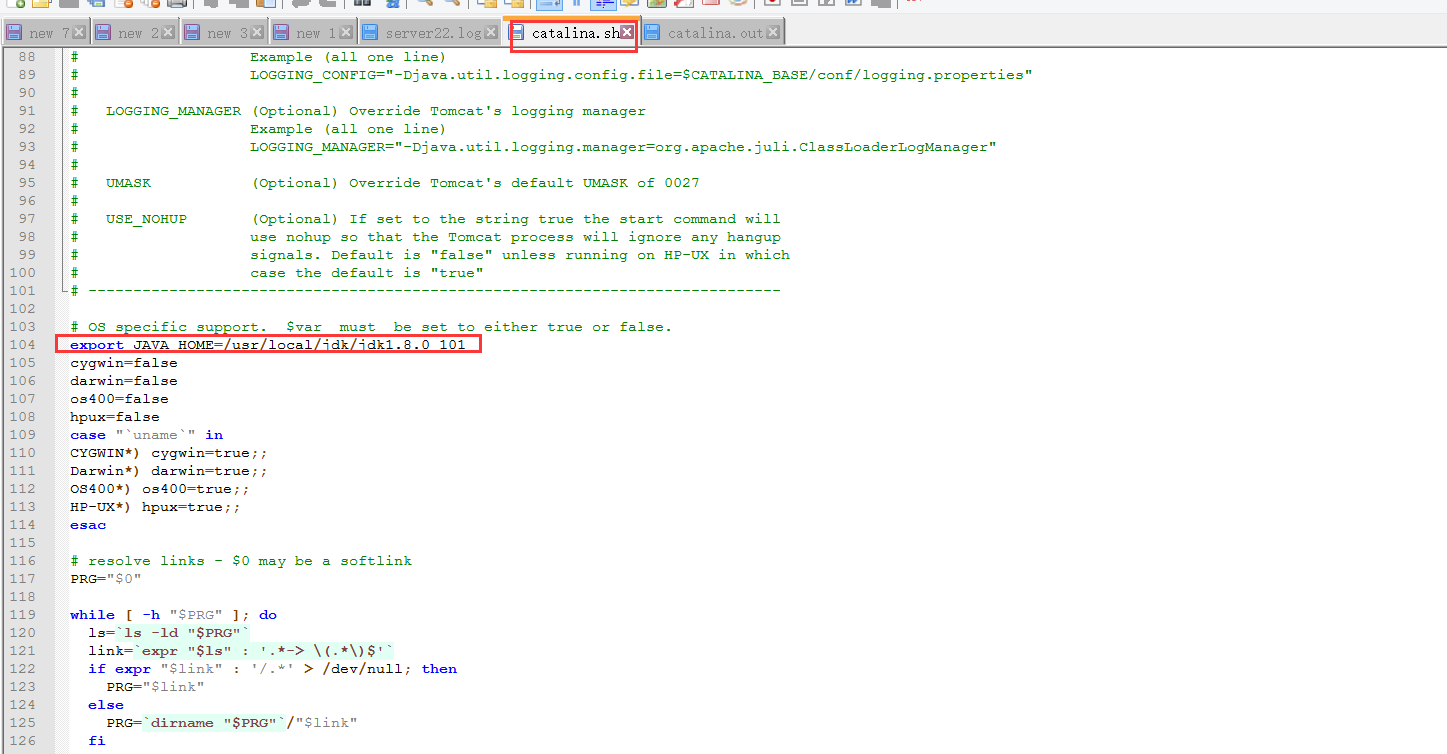This screenshot has width=1447, height=754.
Task: Click the LOGGING_MANAGER="-Djava.util.logging.manager" example line
Action: click(x=623, y=147)
